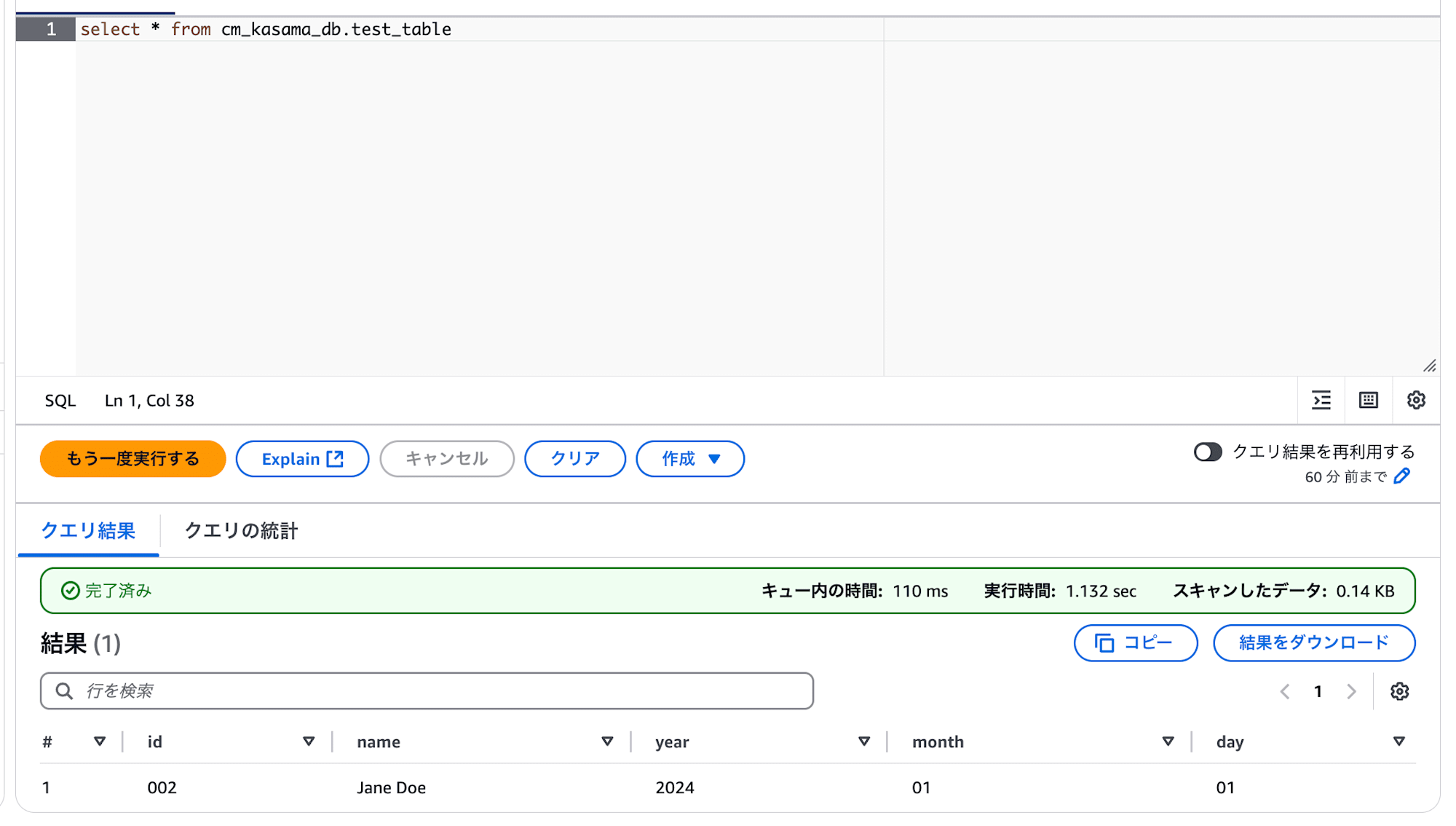
Task: Go to previous results page arrow
Action: point(1285,691)
